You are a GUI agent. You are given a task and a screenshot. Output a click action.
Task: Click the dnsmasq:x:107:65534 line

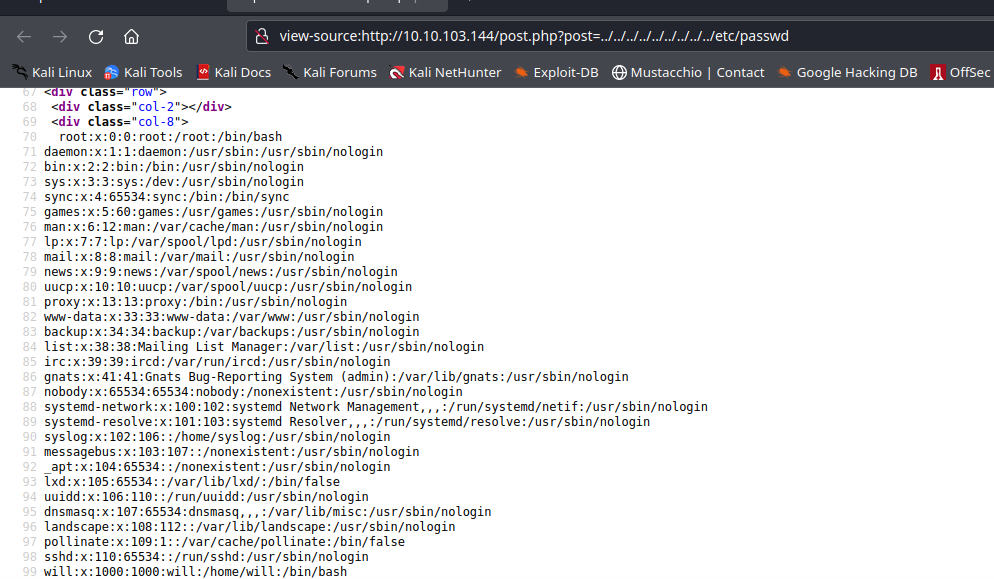[x=268, y=512]
